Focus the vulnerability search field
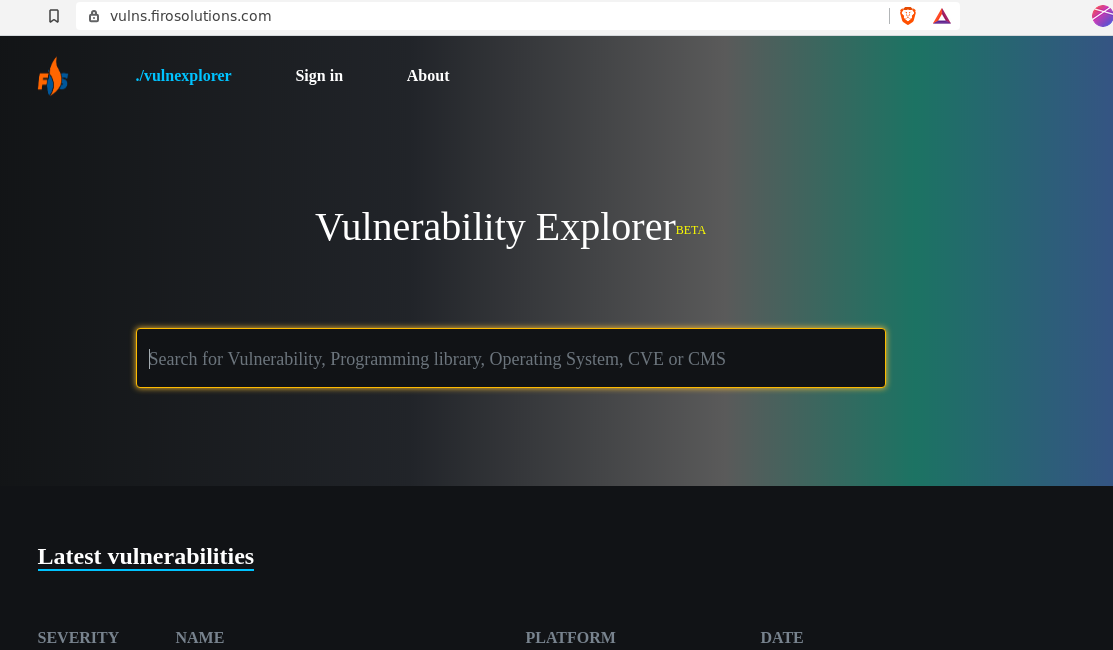Viewport: 1113px width, 650px height. click(x=510, y=358)
